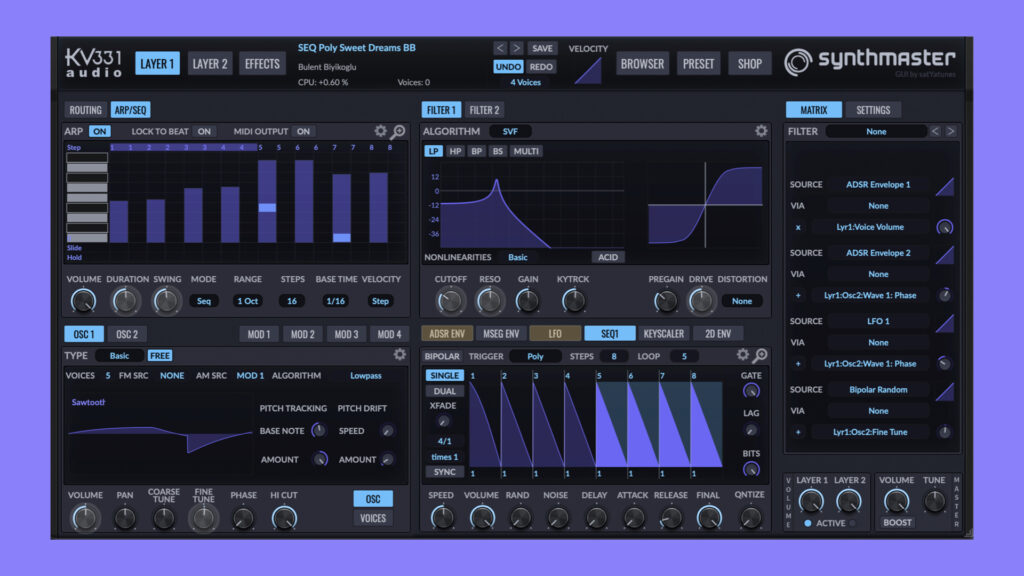Toggle the sequencer SYNC button
1024x576 pixels.
pos(445,472)
